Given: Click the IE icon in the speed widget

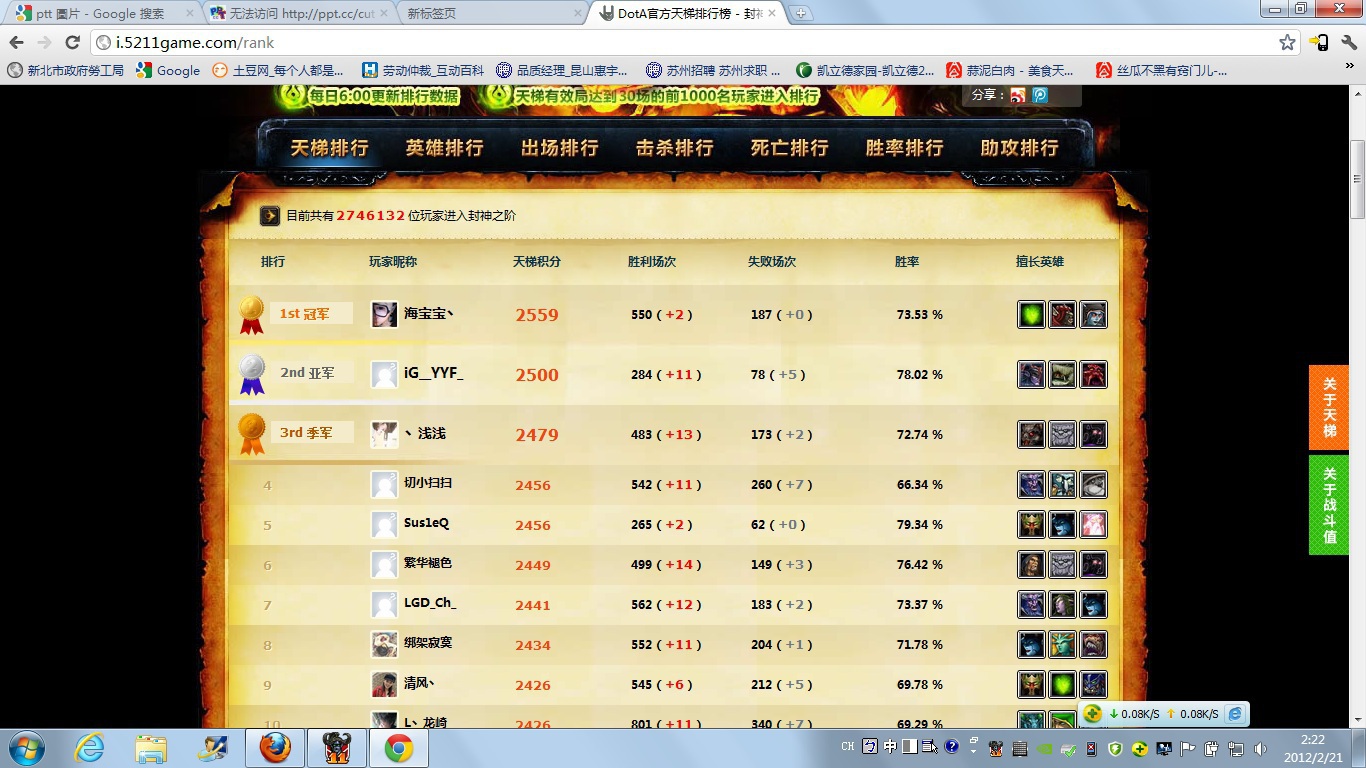Looking at the screenshot, I should [1236, 714].
